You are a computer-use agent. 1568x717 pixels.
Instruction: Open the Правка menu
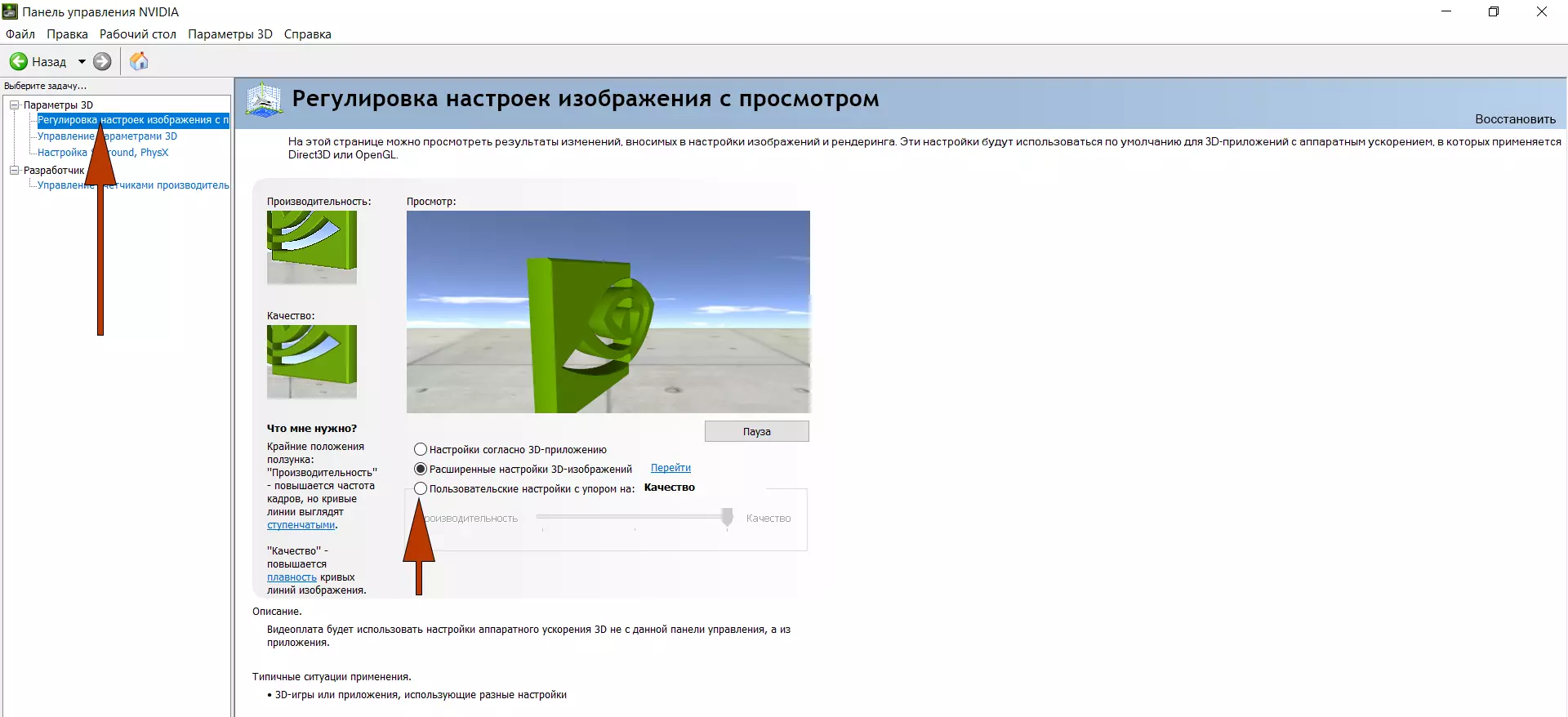click(67, 34)
